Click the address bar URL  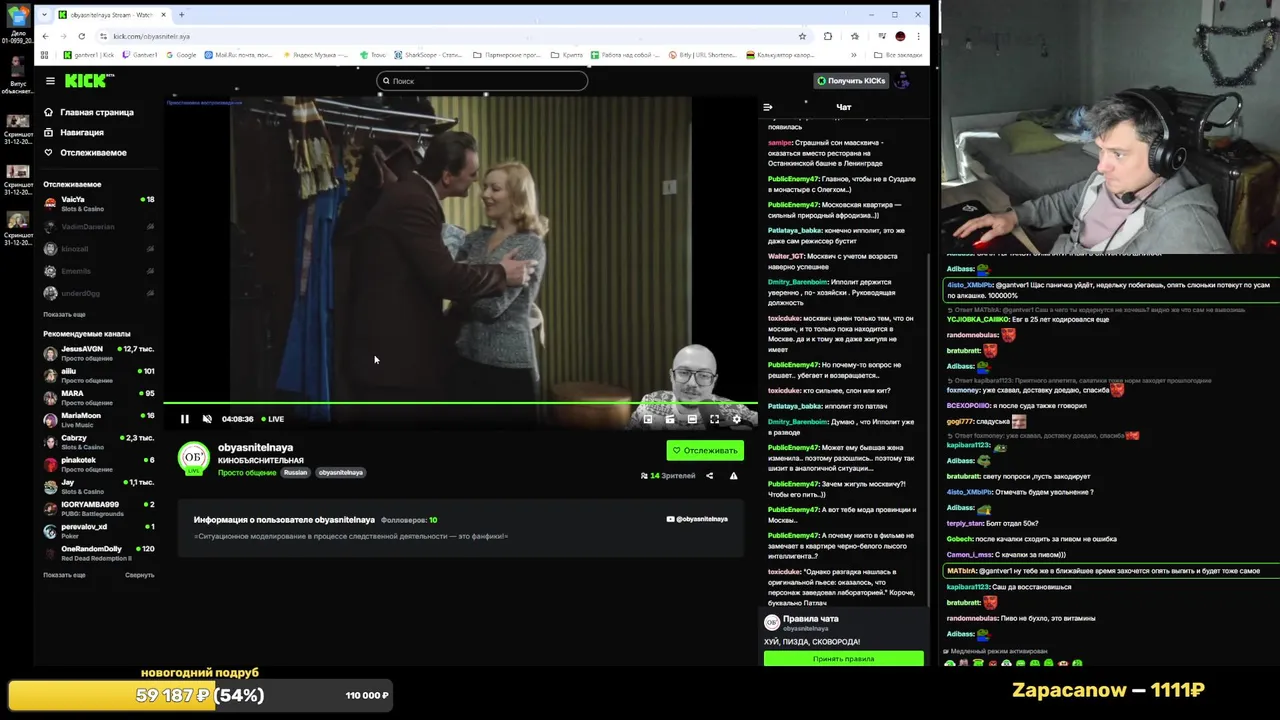pyautogui.click(x=152, y=36)
